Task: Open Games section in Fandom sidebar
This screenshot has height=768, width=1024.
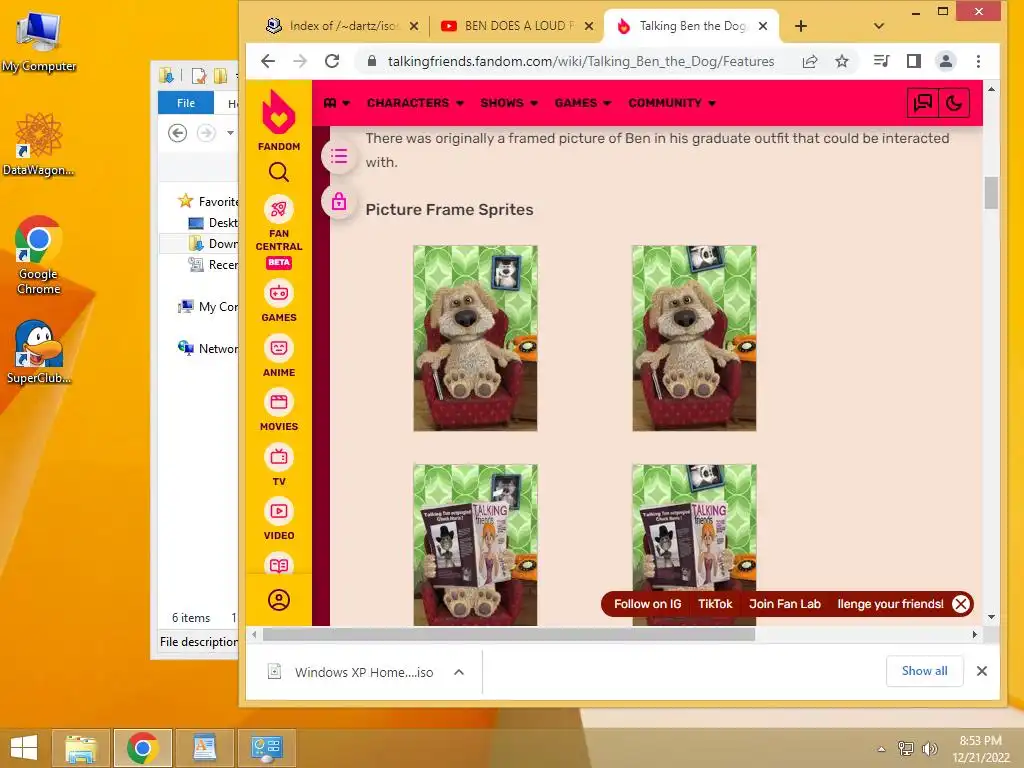Action: pos(279,301)
